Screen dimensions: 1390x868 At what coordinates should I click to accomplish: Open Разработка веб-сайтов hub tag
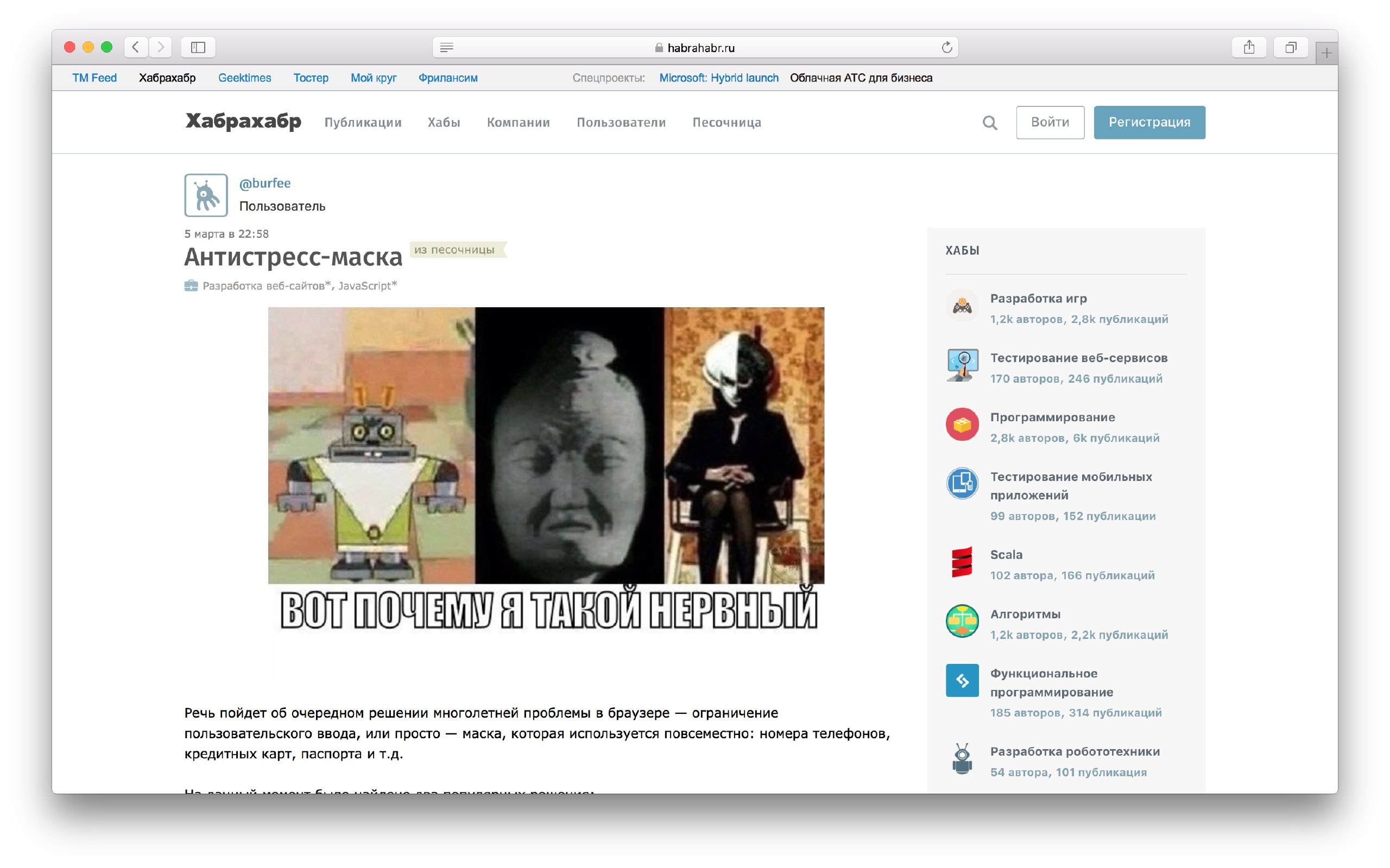pos(267,286)
